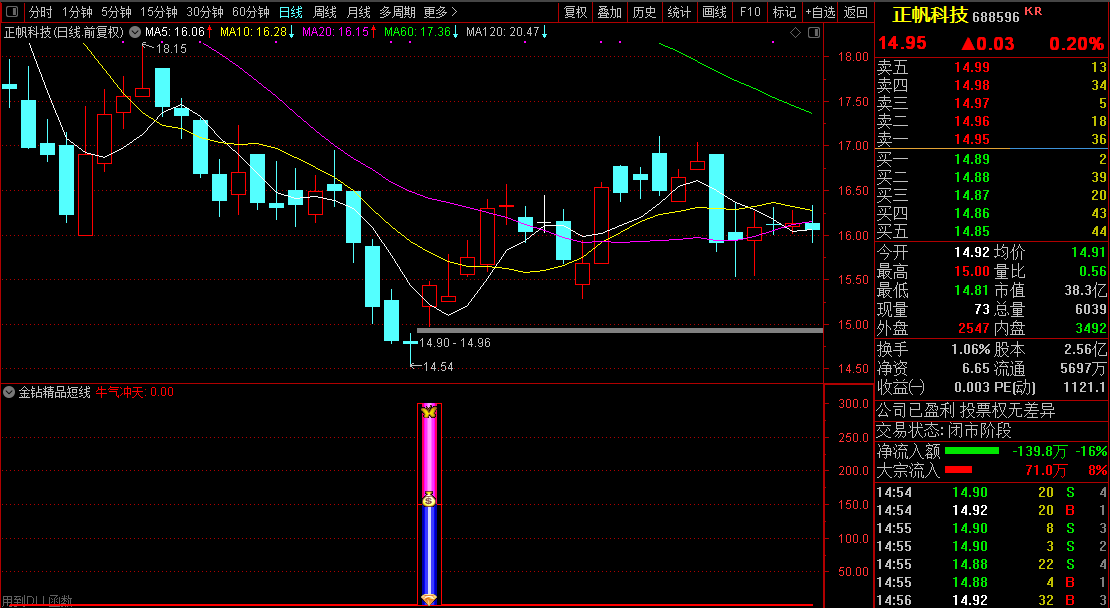This screenshot has height=608, width=1110.
Task: Click the butterfly signal icon in indicator panel
Action: (x=429, y=411)
